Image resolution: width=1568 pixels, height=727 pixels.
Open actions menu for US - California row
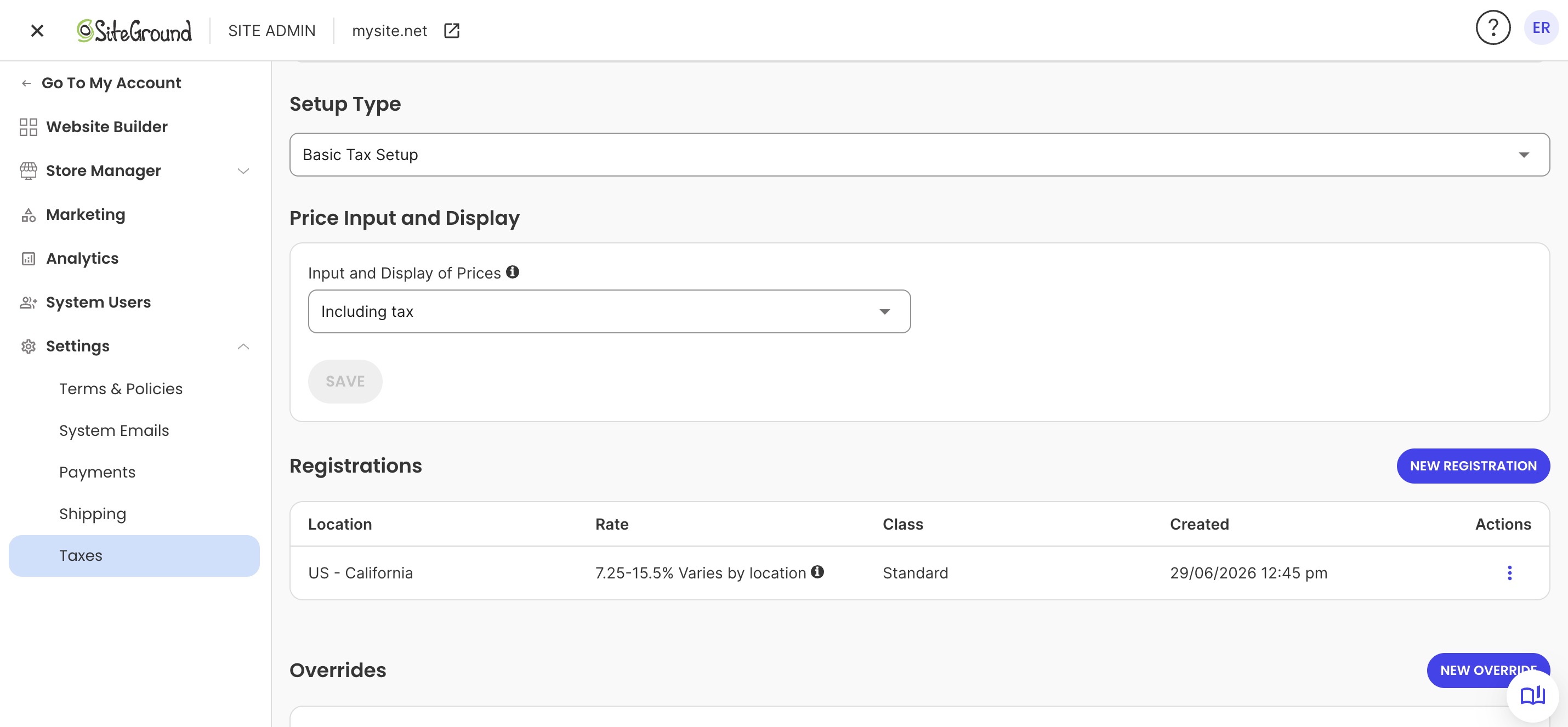tap(1509, 573)
